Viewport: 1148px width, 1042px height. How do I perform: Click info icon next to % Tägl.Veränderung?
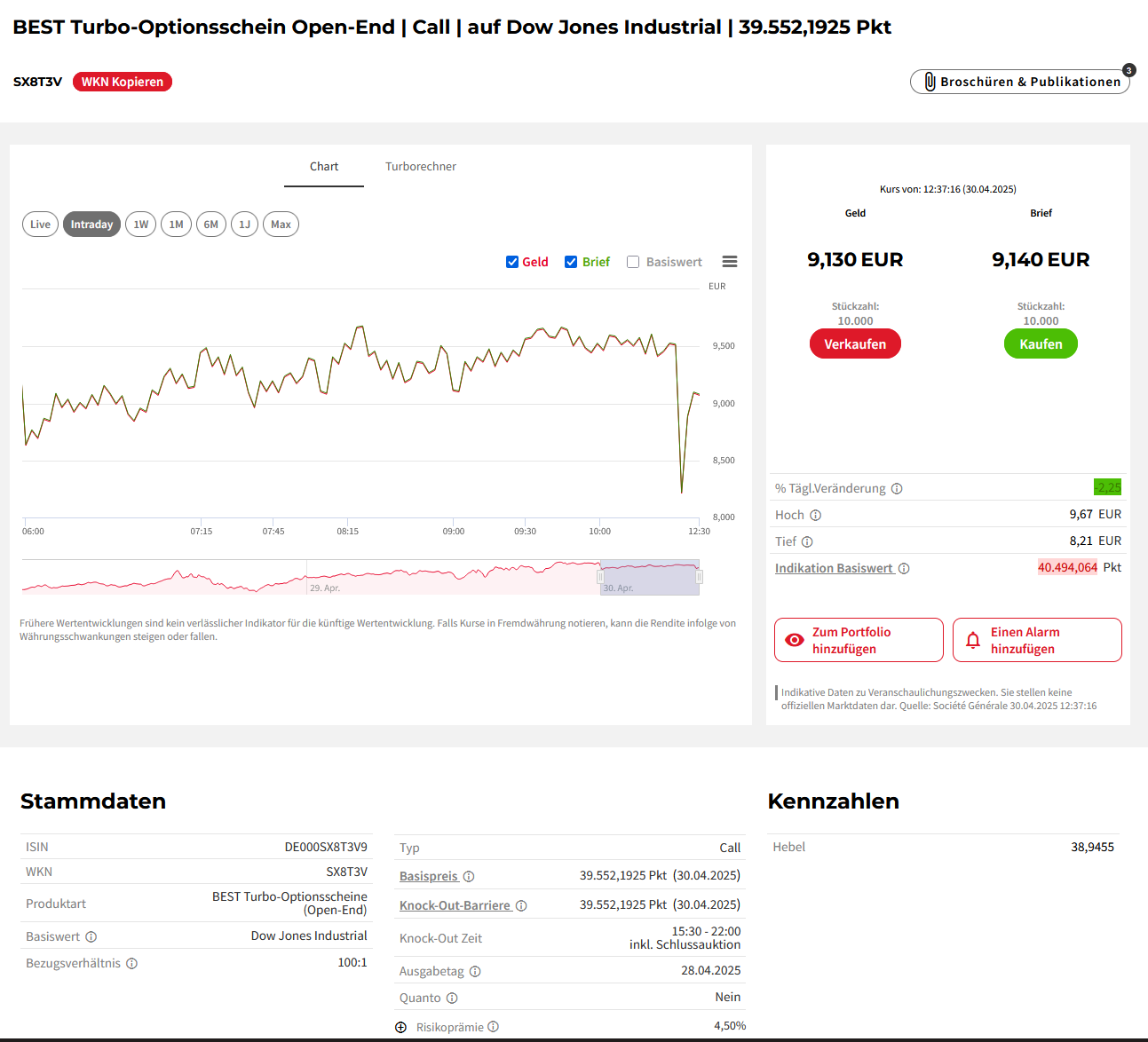[x=897, y=489]
